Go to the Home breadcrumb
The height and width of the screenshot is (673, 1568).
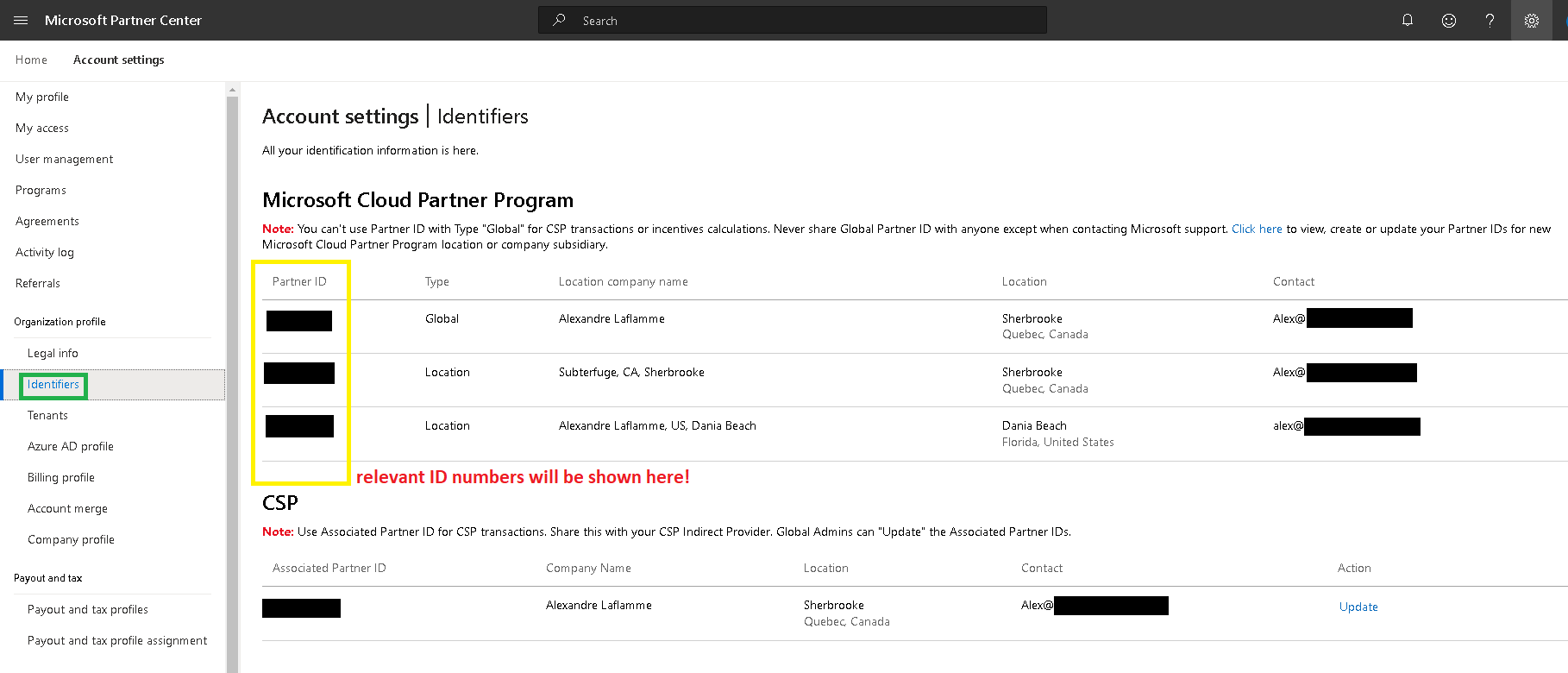(31, 60)
